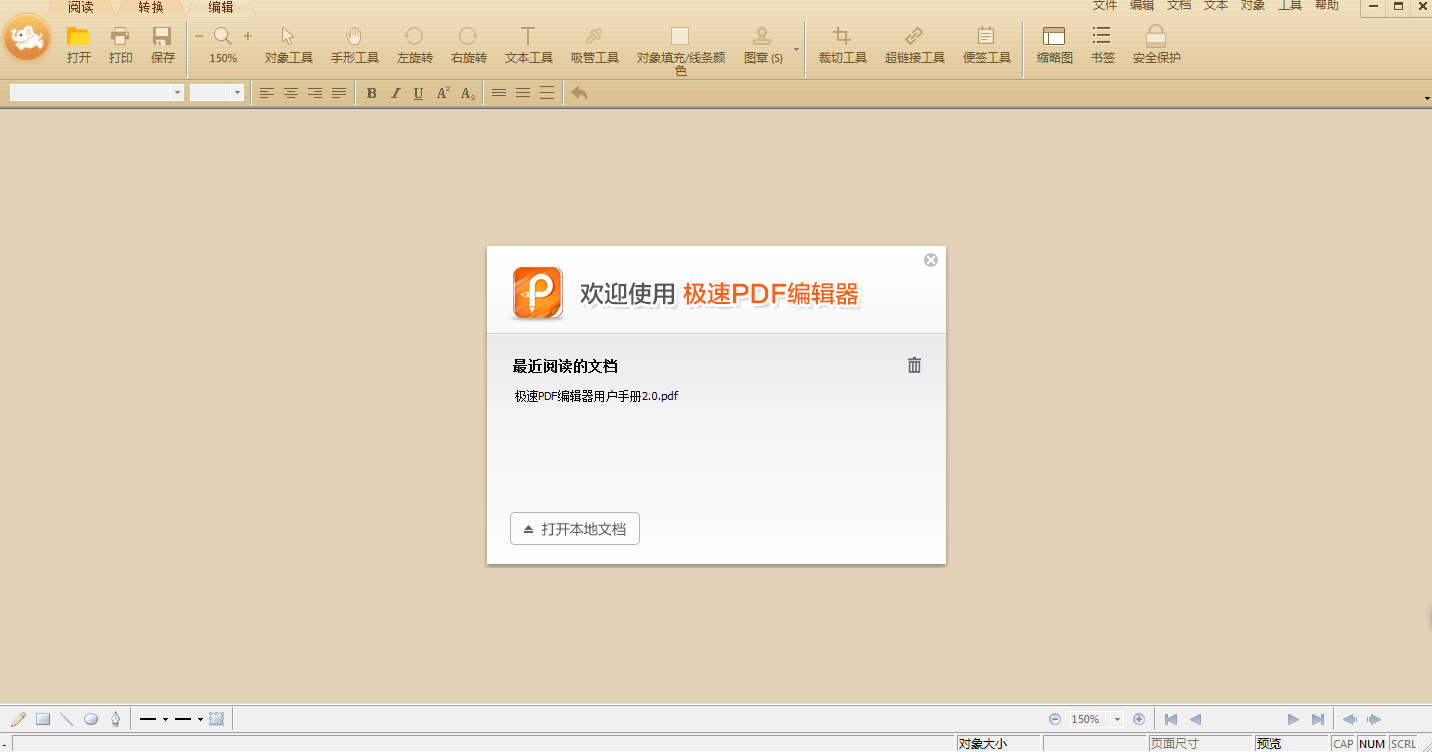Viewport: 1432px width, 752px height.
Task: Open the 对象 menu
Action: tap(1253, 5)
